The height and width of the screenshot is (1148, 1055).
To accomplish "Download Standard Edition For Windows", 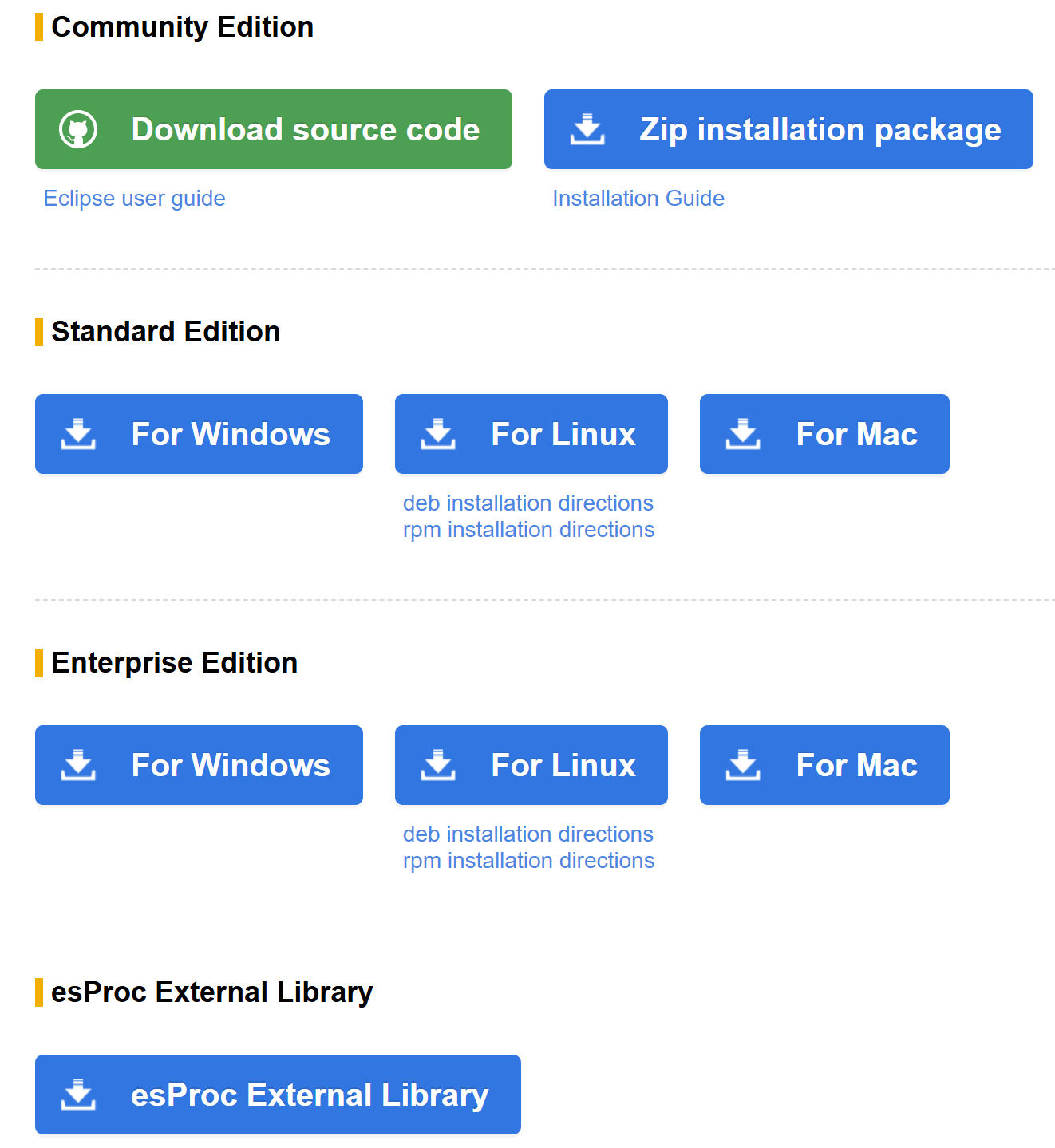I will click(x=230, y=434).
